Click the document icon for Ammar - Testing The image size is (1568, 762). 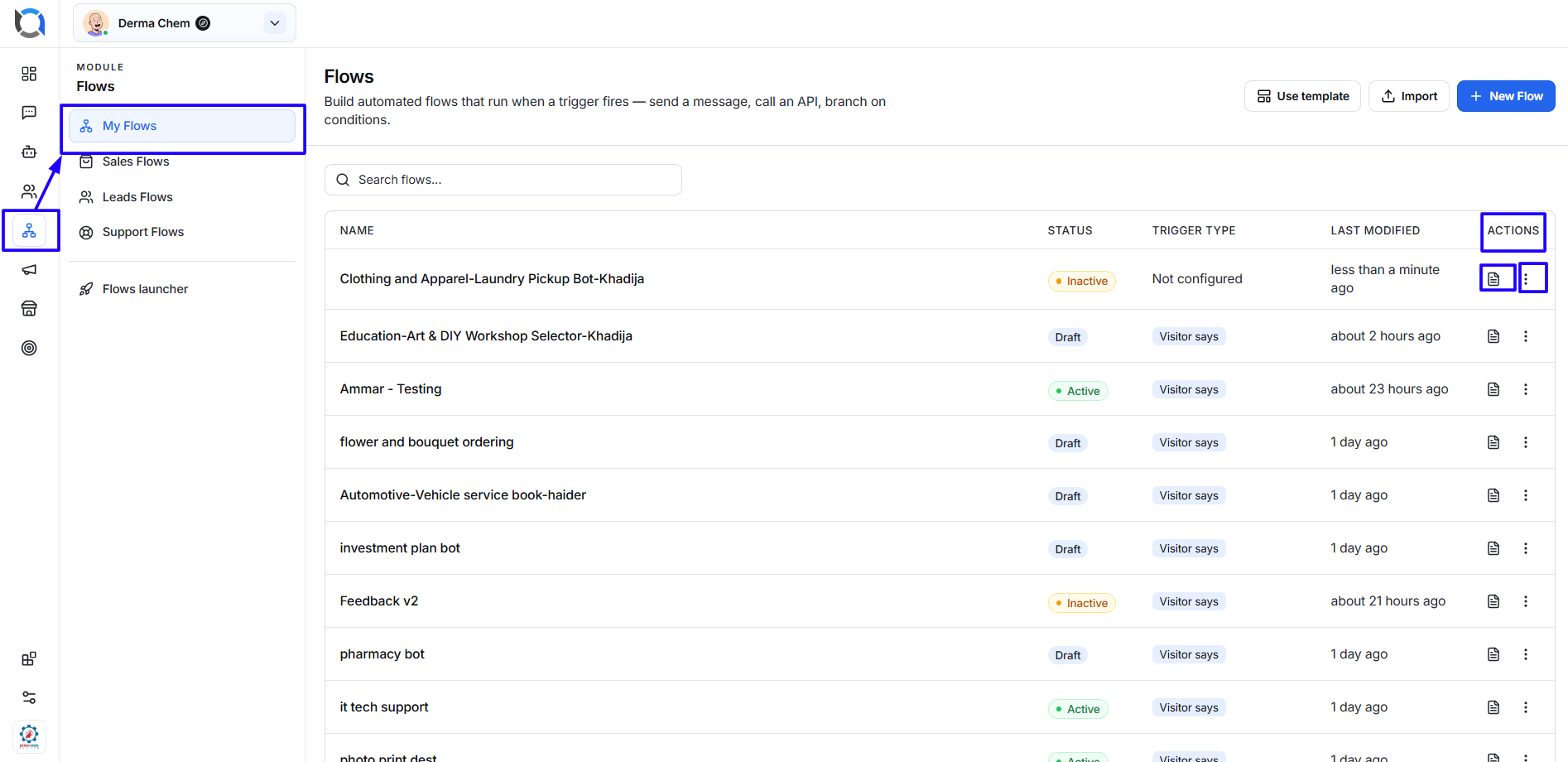point(1493,389)
